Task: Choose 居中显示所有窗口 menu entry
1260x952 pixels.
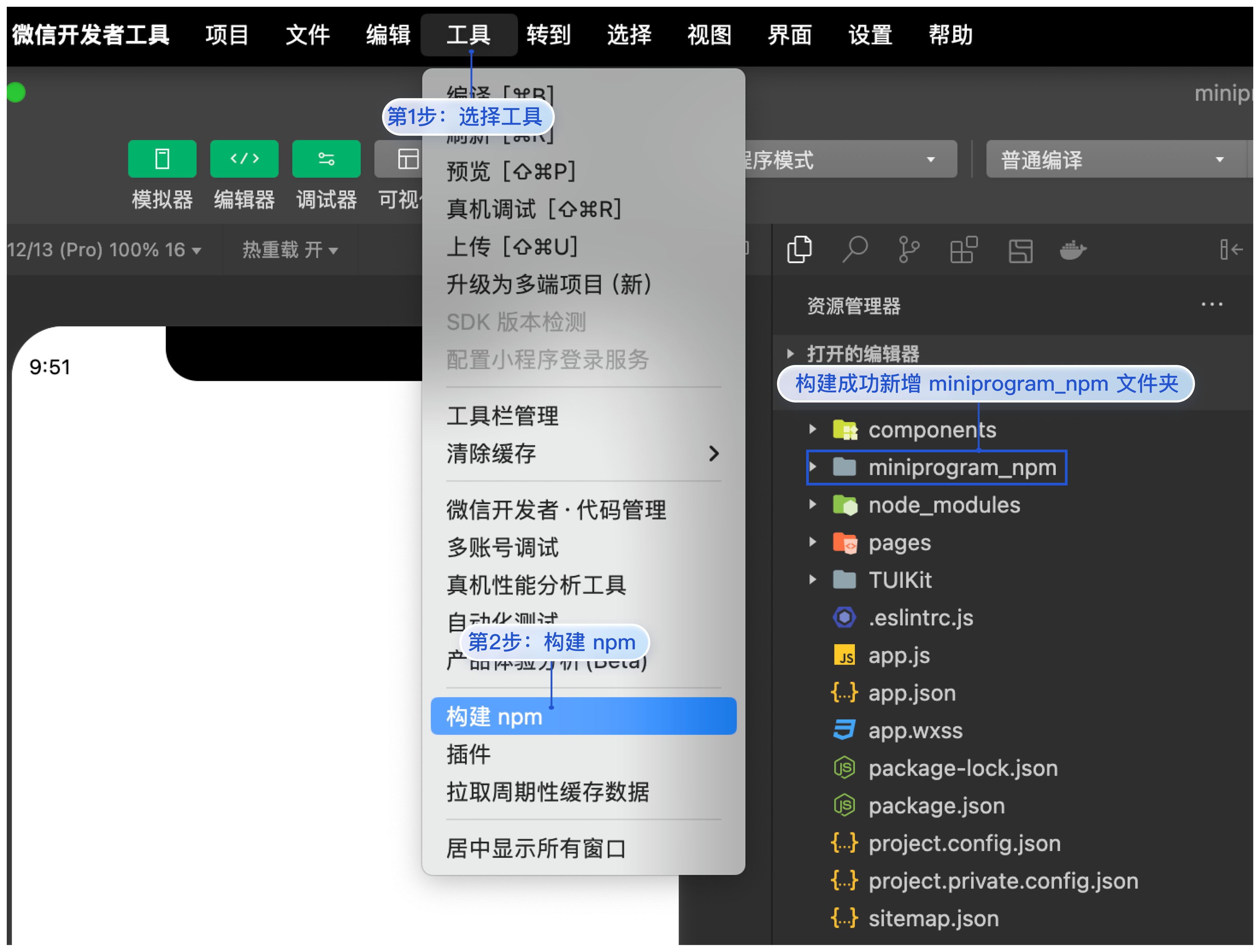Action: [x=583, y=848]
